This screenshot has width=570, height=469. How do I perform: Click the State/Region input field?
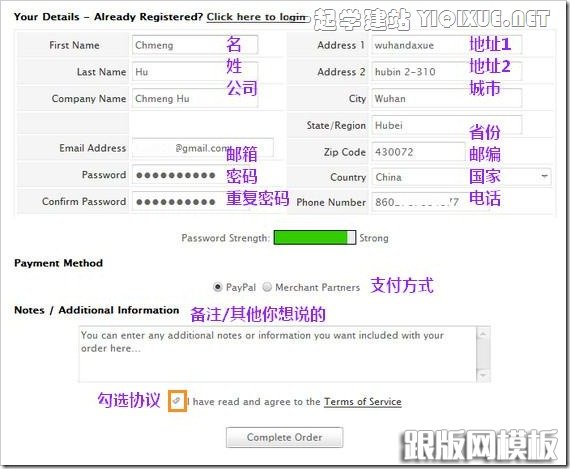click(x=447, y=125)
